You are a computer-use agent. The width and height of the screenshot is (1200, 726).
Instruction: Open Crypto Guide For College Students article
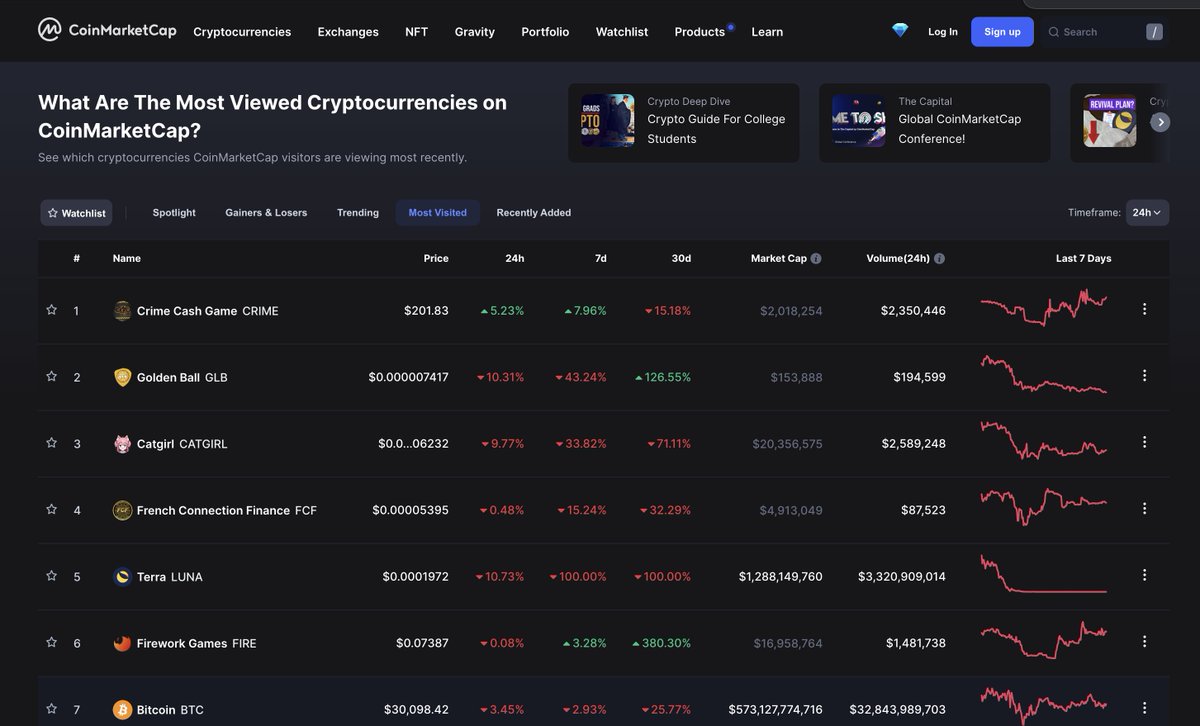(x=684, y=123)
